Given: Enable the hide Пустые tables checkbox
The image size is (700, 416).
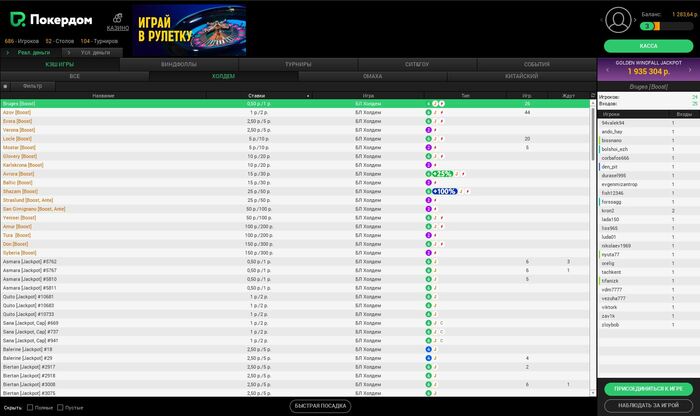Looking at the screenshot, I should [x=60, y=408].
